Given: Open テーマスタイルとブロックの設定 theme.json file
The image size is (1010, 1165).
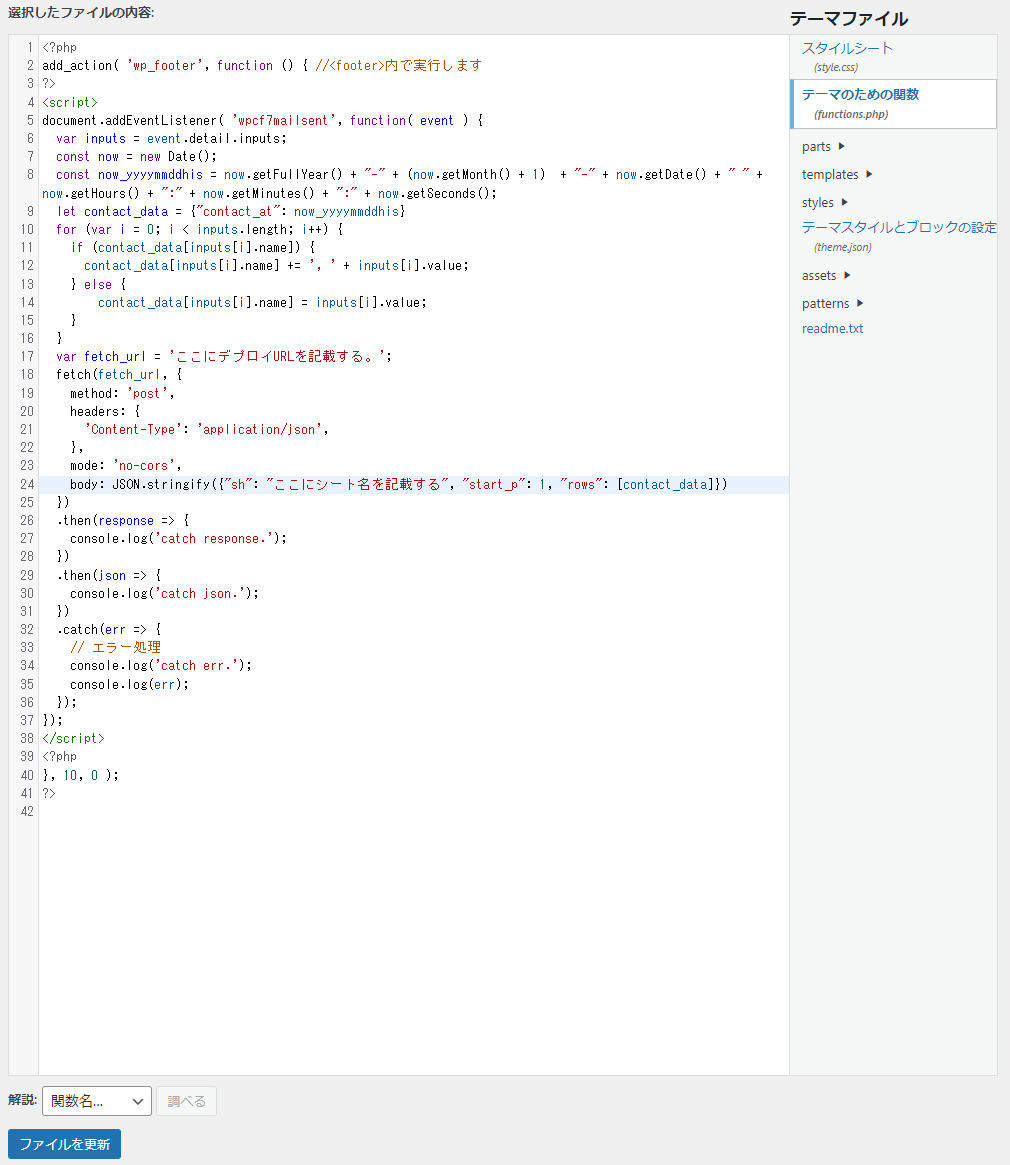Looking at the screenshot, I should 899,227.
